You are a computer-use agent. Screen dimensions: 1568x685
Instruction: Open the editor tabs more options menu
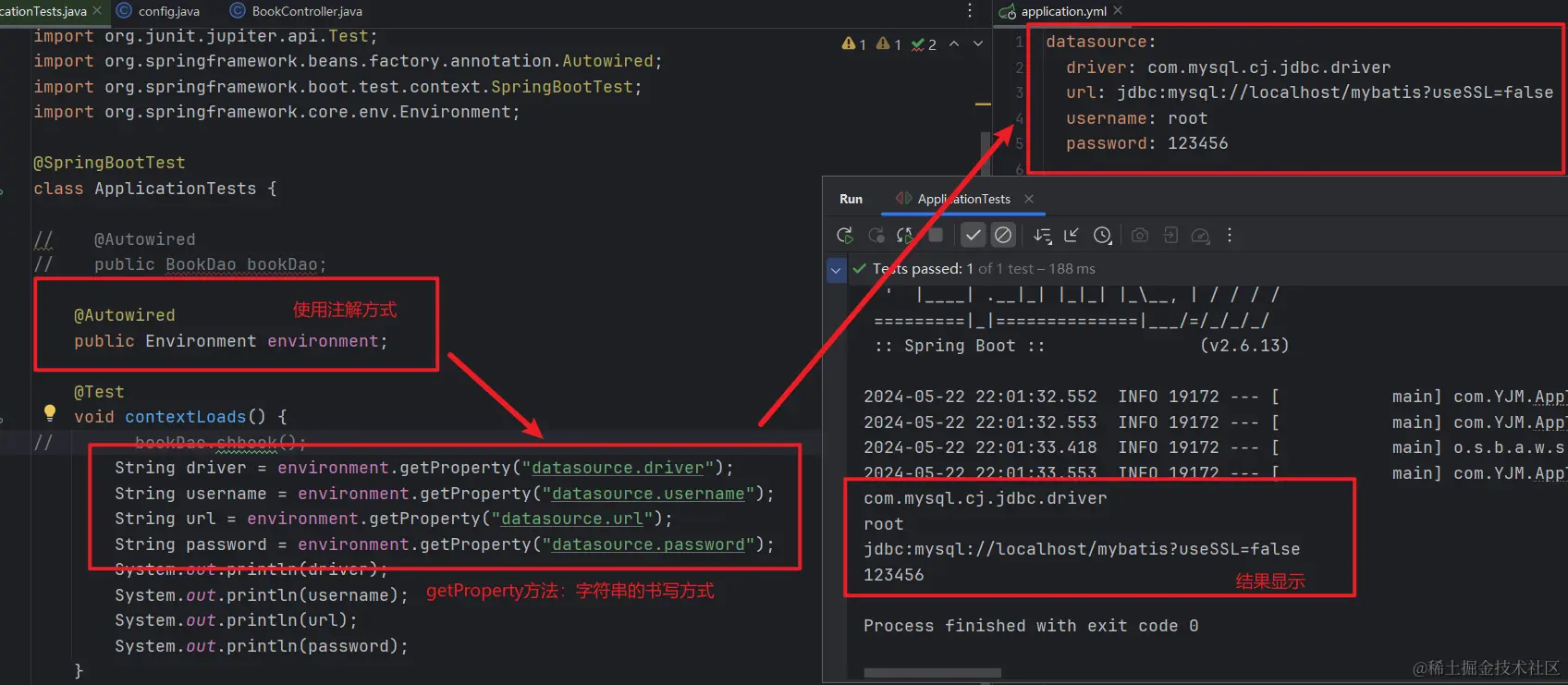(x=969, y=10)
